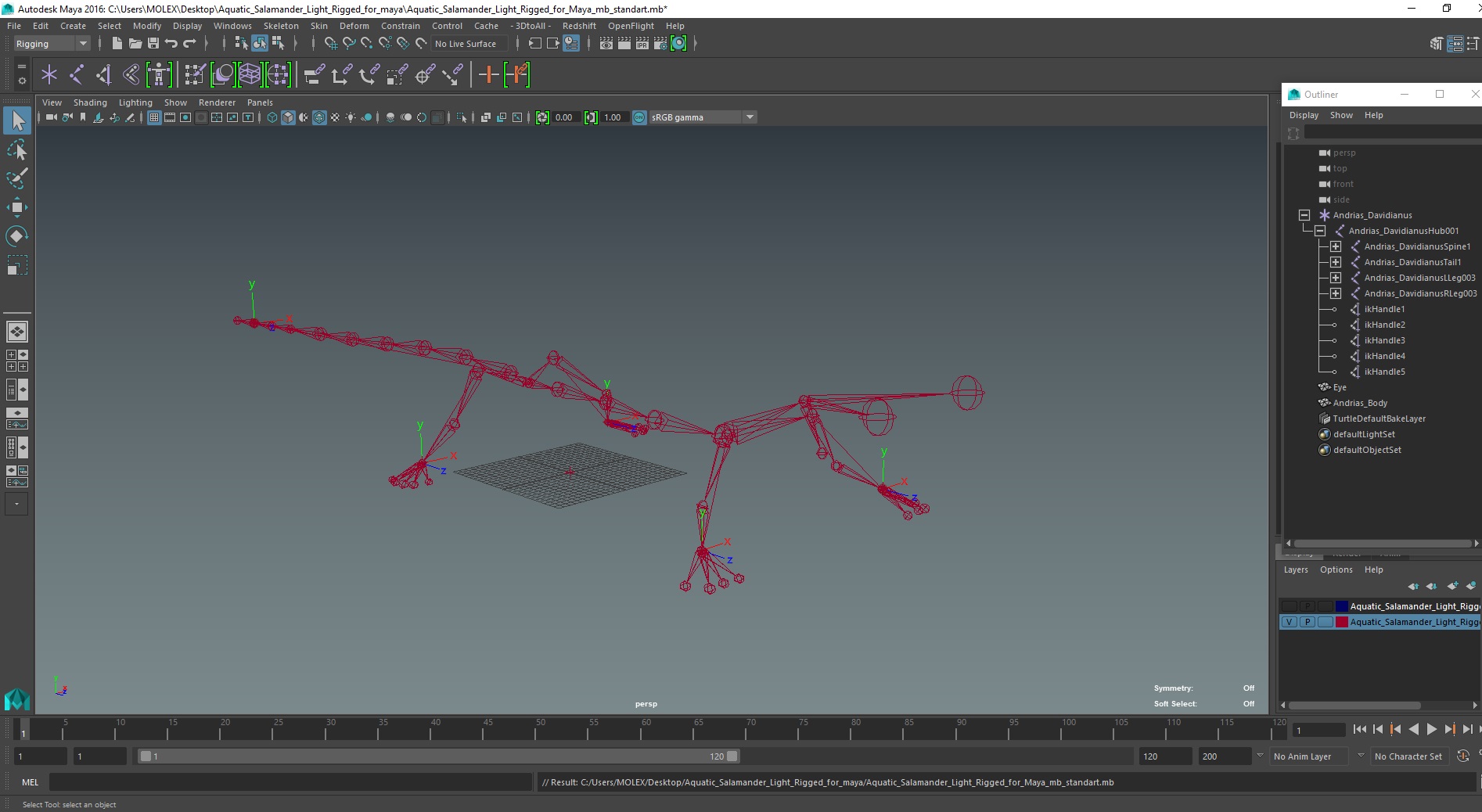The image size is (1482, 812).
Task: Click the time range slider bar
Action: click(438, 756)
